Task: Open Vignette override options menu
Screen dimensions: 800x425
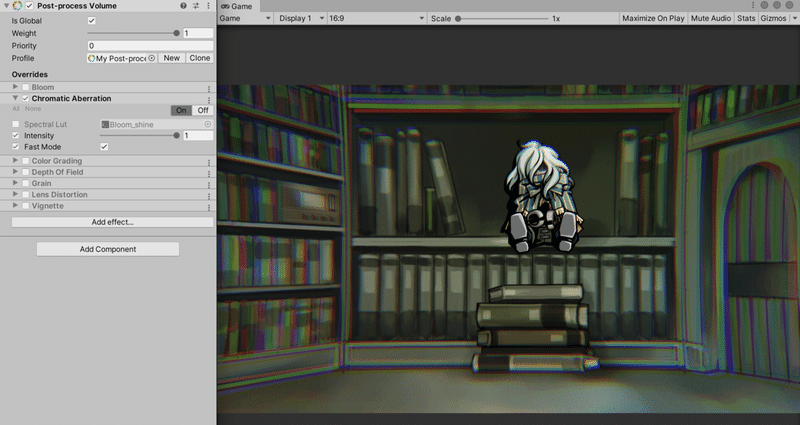Action: [209, 206]
